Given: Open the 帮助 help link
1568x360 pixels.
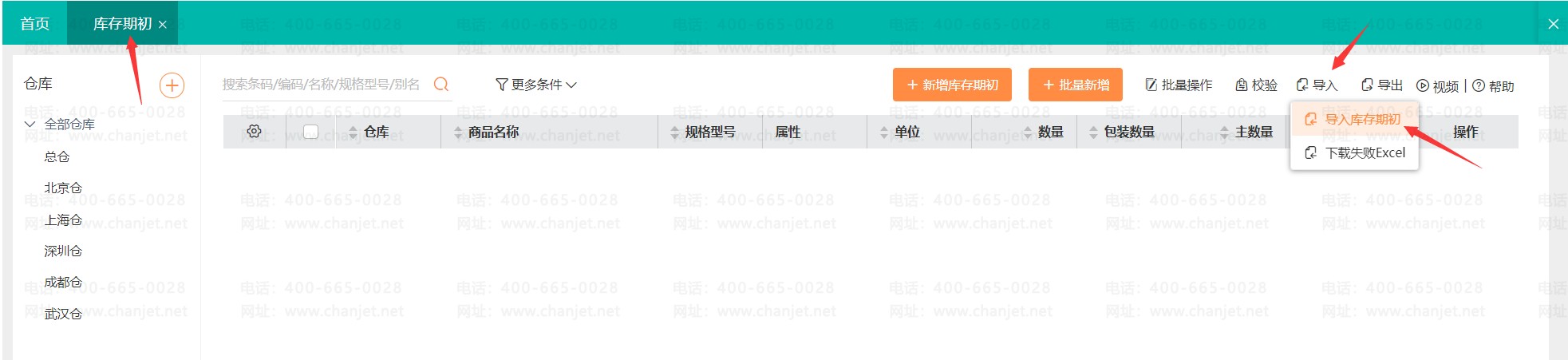Looking at the screenshot, I should pyautogui.click(x=1493, y=86).
